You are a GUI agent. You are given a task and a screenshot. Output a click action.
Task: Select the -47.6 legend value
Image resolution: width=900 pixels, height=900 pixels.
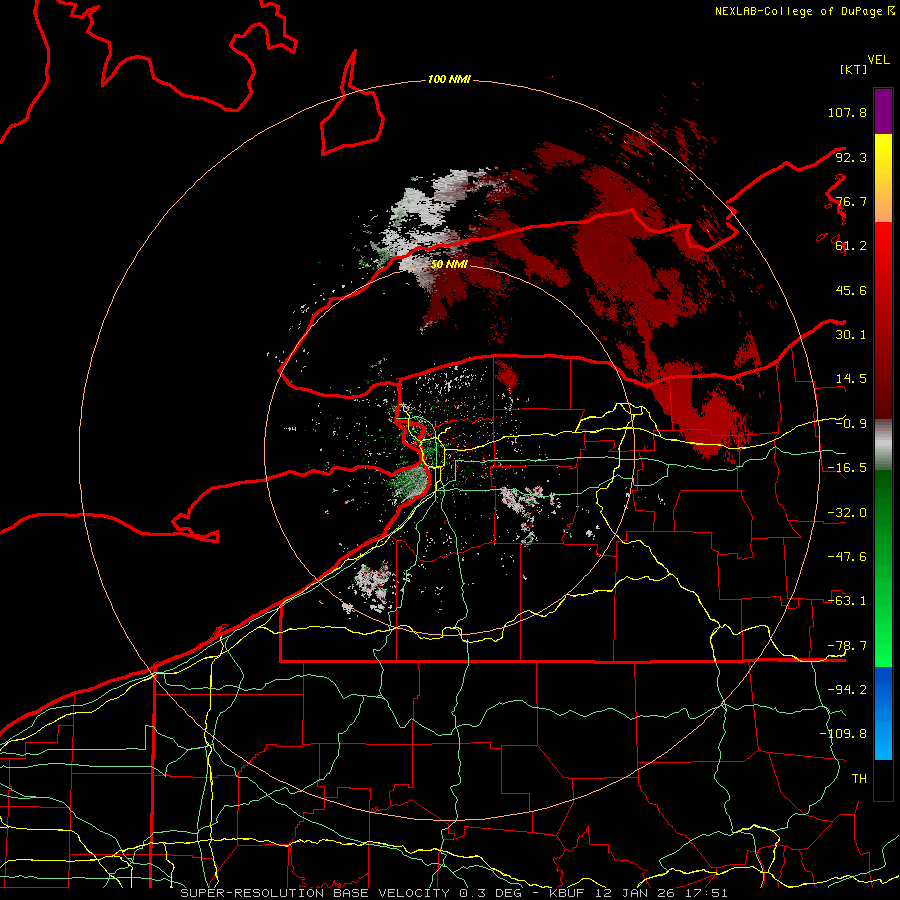coord(847,557)
